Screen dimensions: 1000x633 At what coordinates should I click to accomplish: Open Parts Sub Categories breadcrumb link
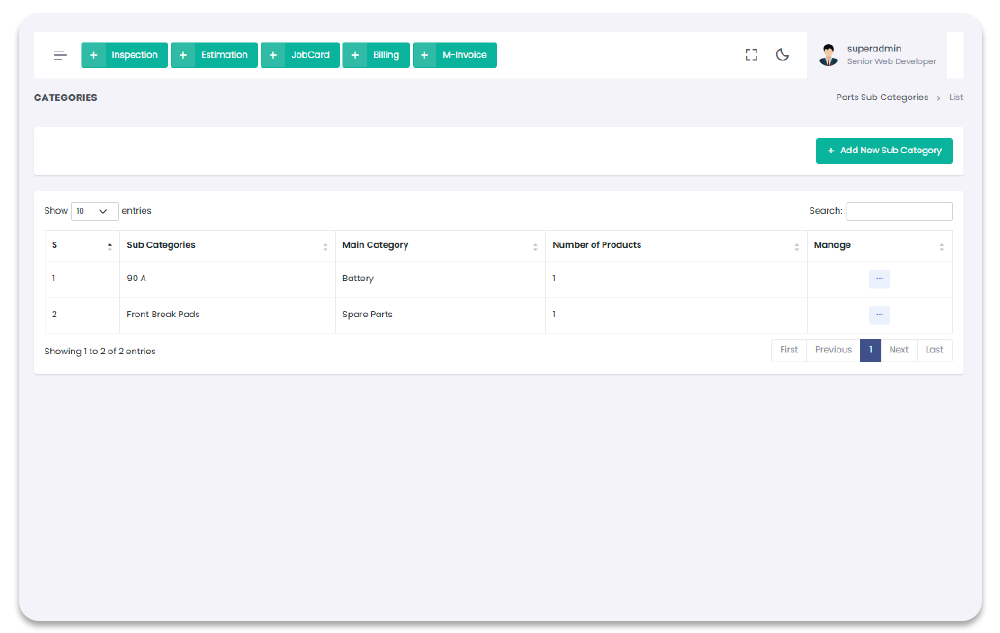pos(882,98)
